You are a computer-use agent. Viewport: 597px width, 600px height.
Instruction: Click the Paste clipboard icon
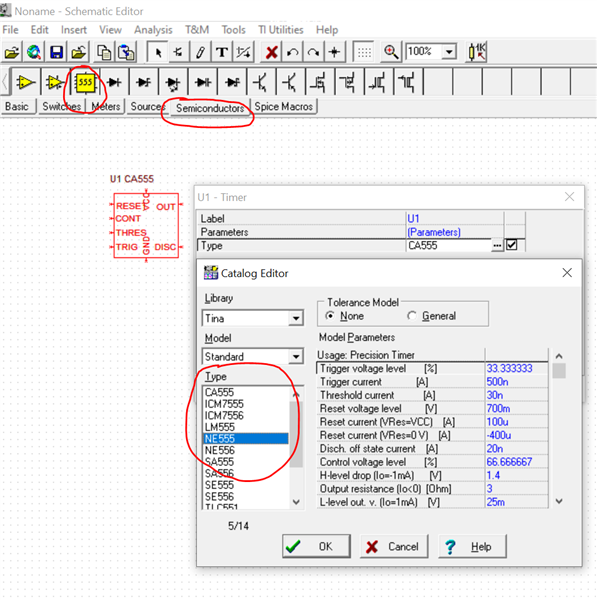pyautogui.click(x=126, y=52)
